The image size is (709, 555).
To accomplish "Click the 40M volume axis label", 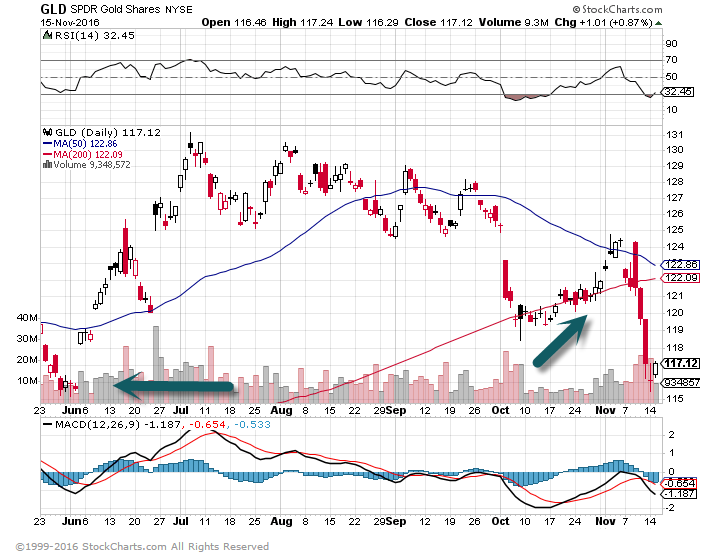I will [x=27, y=318].
